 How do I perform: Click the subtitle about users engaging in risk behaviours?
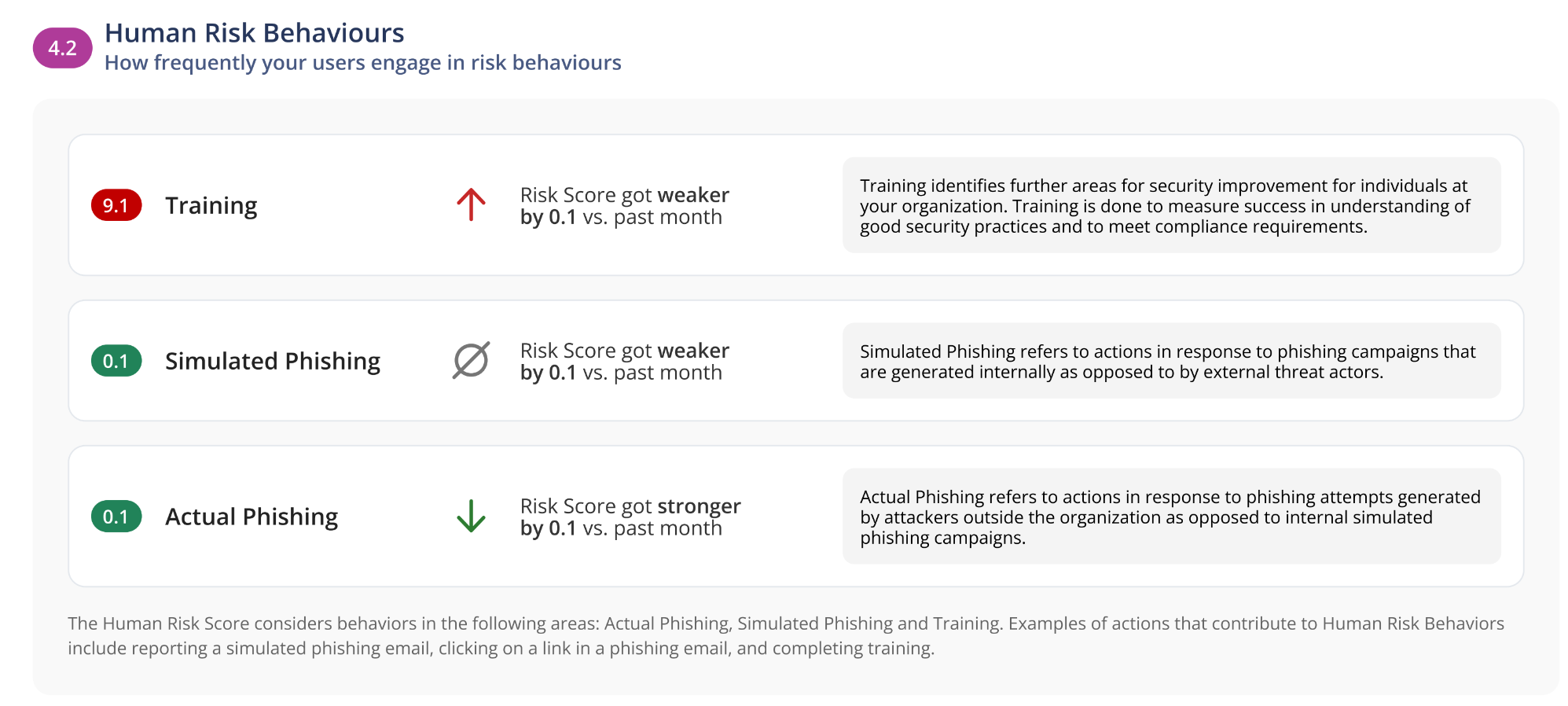362,63
